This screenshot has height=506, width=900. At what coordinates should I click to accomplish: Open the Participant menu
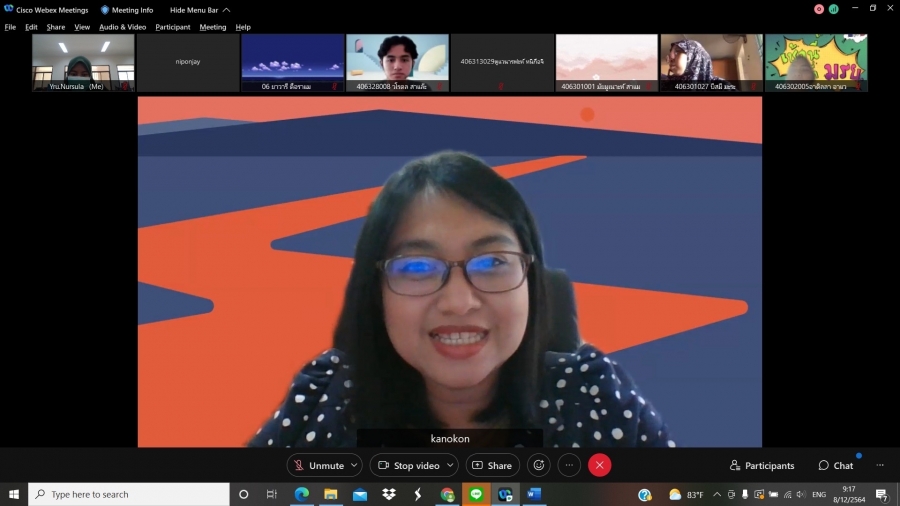[172, 27]
